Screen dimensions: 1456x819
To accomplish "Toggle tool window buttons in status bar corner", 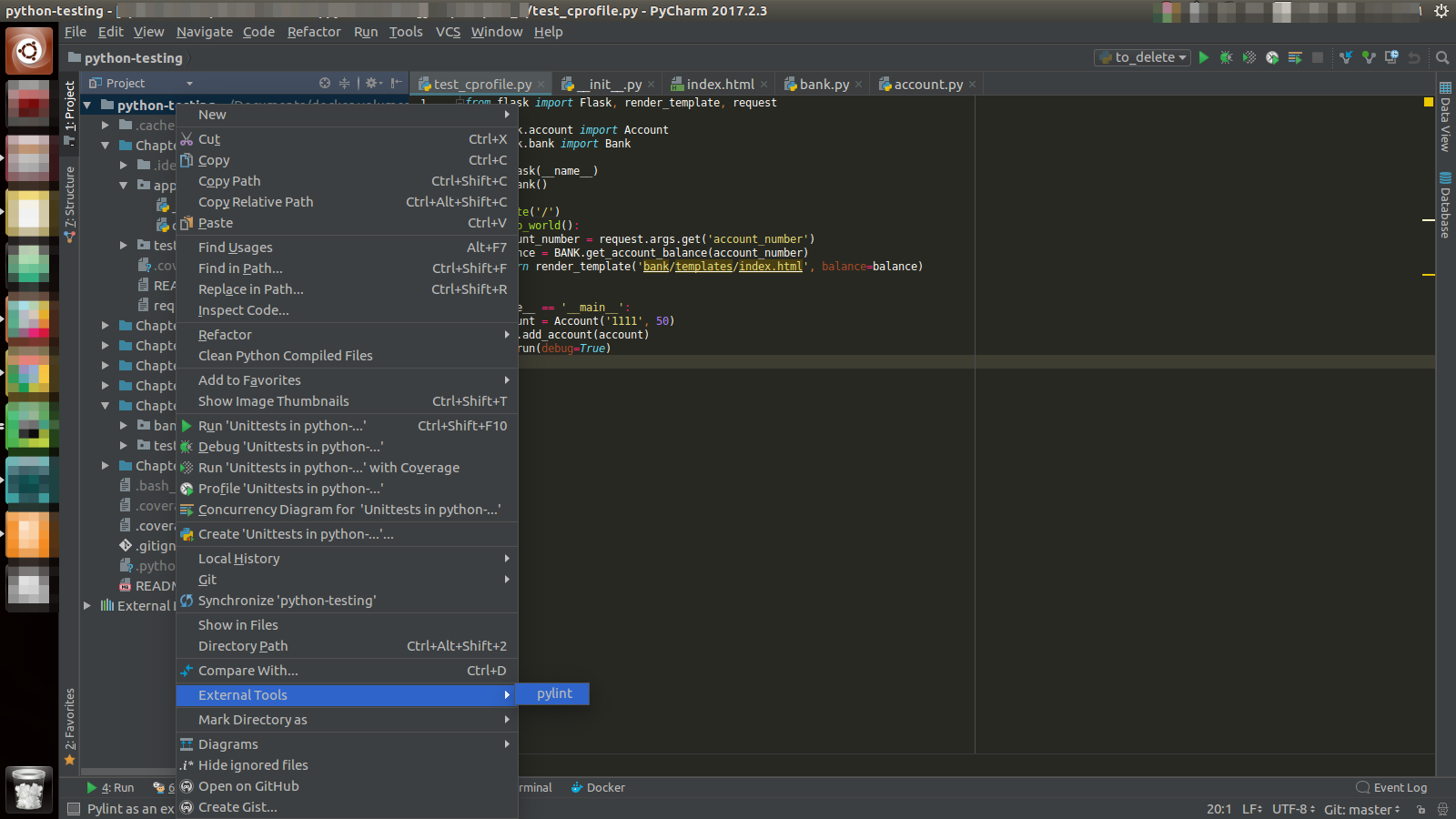I will (x=74, y=809).
